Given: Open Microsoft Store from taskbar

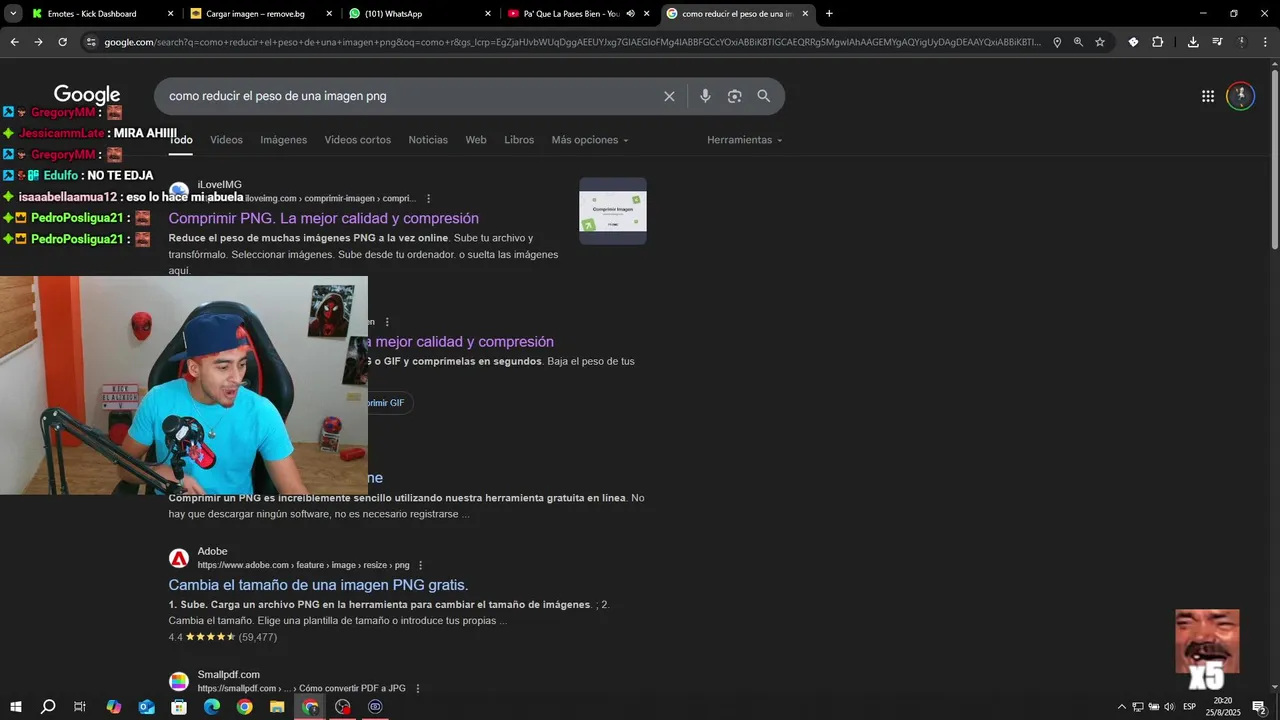Looking at the screenshot, I should [179, 707].
